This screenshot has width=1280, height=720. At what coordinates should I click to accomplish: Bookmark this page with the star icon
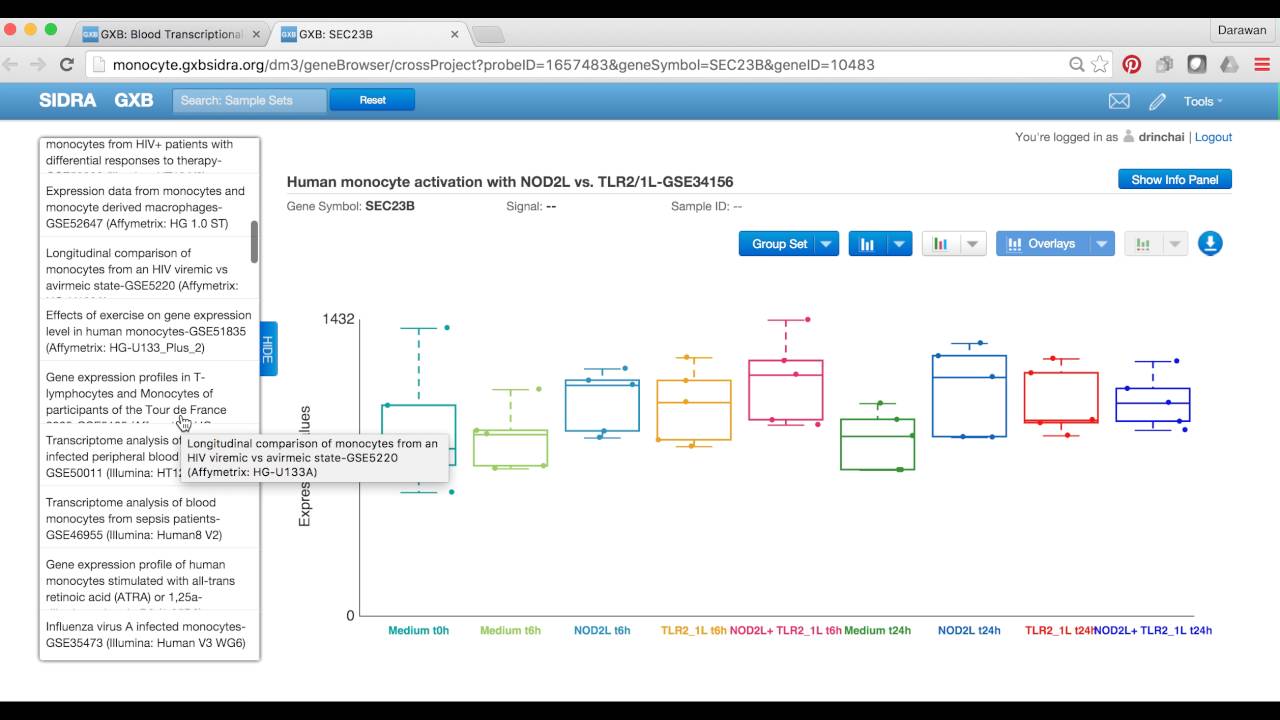point(1100,64)
